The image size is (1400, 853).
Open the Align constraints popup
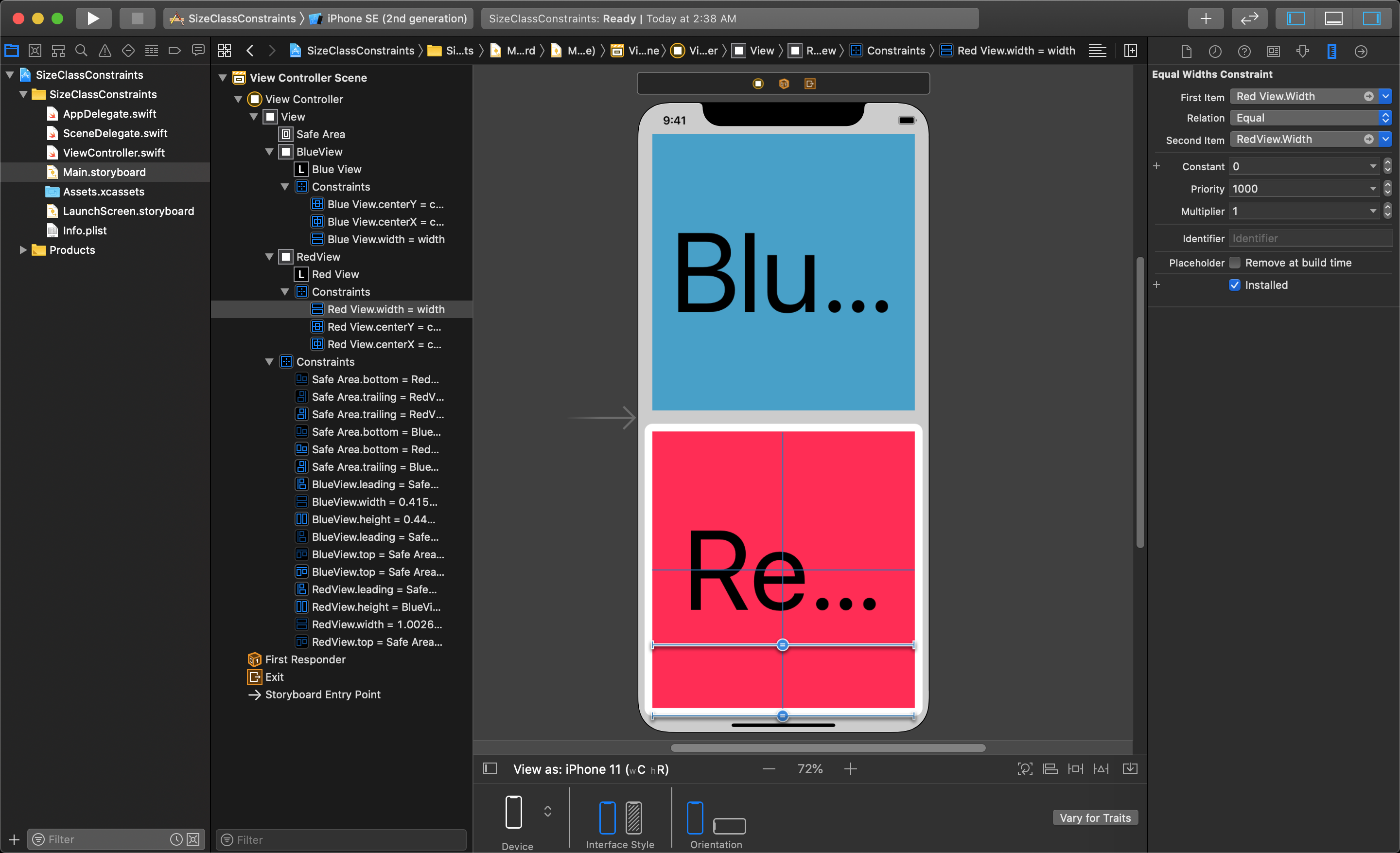click(1050, 769)
